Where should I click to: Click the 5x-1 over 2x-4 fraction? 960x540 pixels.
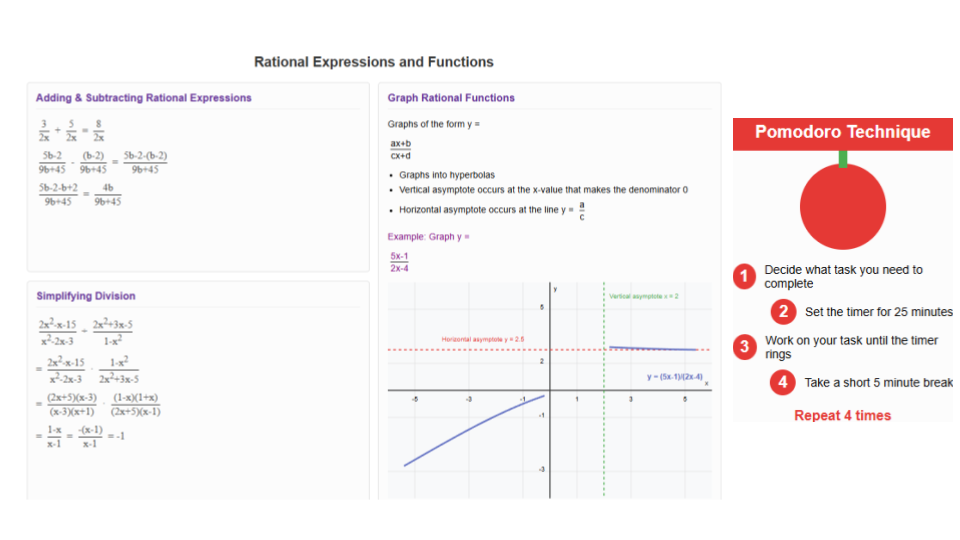pos(399,262)
